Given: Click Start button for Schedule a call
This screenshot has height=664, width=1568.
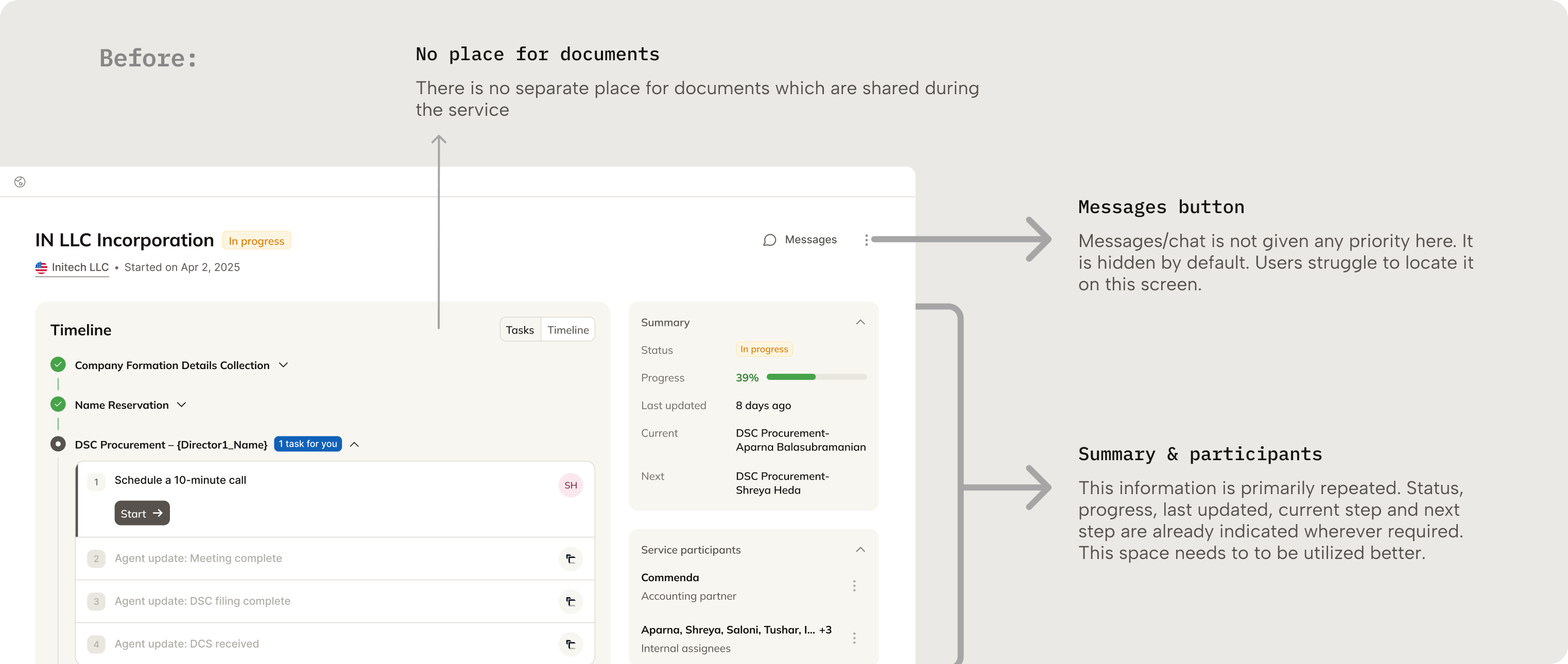Looking at the screenshot, I should pos(142,513).
